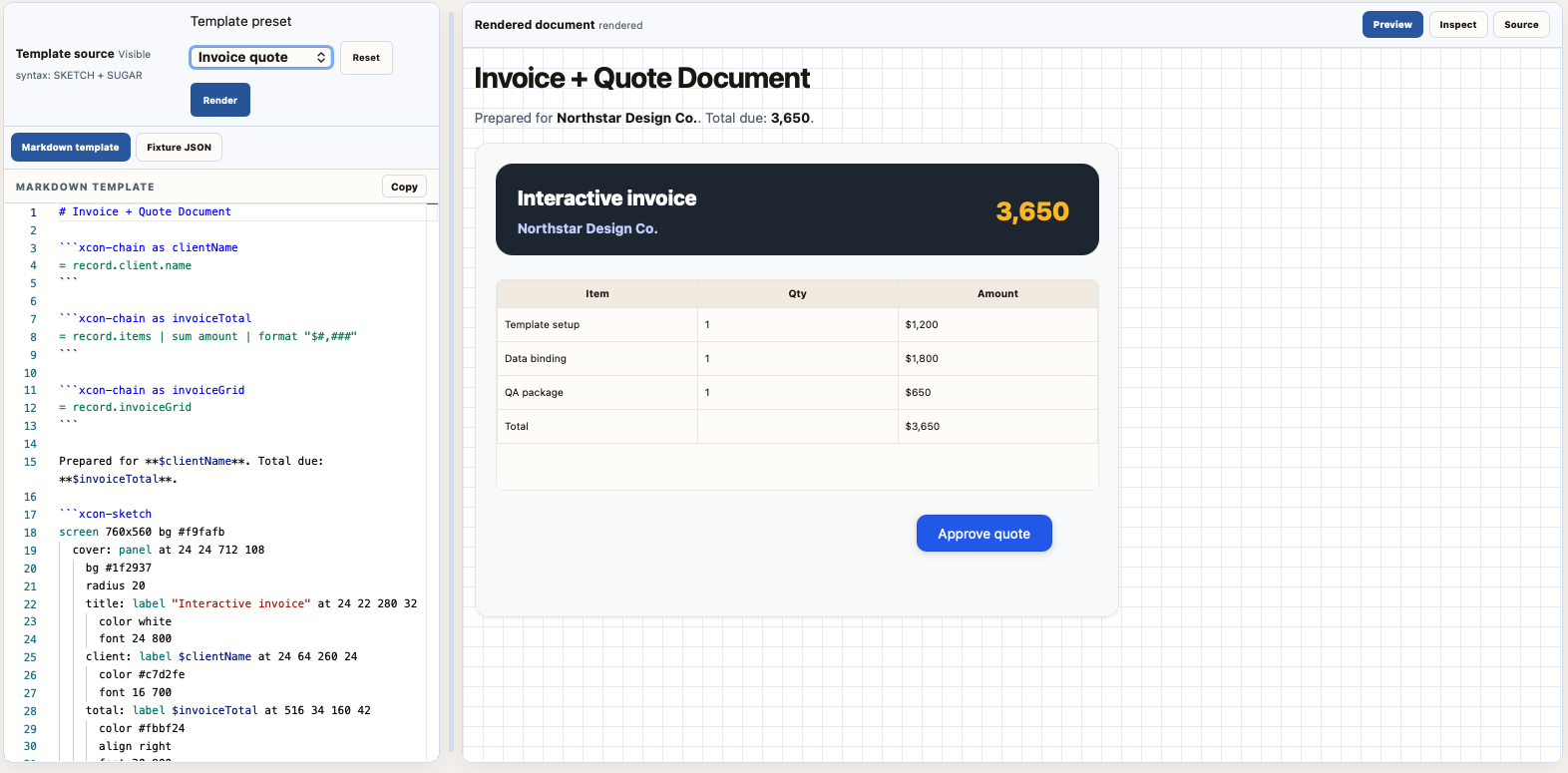Open the Invoice quote preset dropdown
Viewport: 1568px width, 773px height.
tap(261, 57)
